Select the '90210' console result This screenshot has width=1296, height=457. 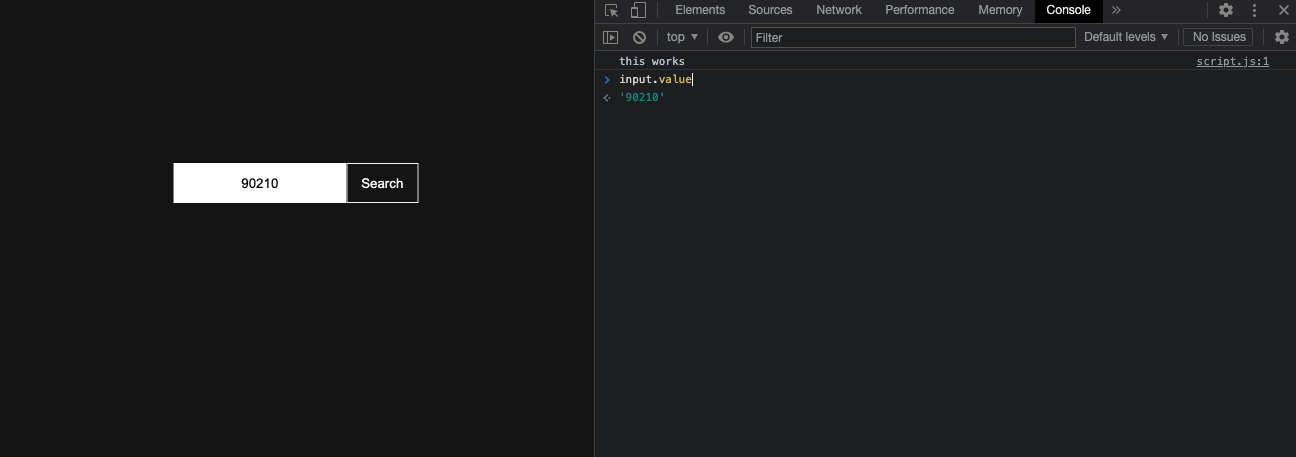point(642,97)
